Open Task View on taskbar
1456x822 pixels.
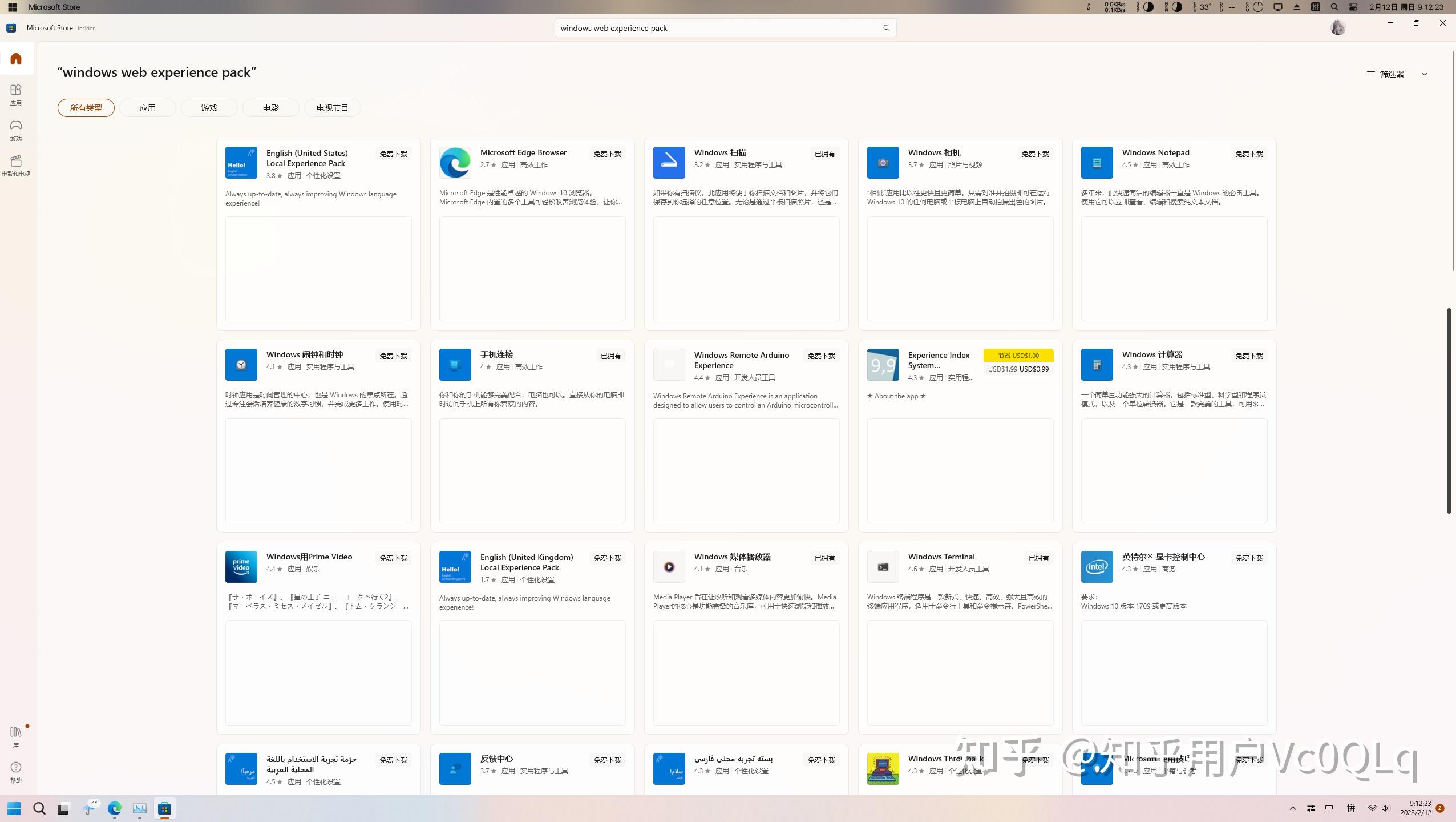point(64,808)
